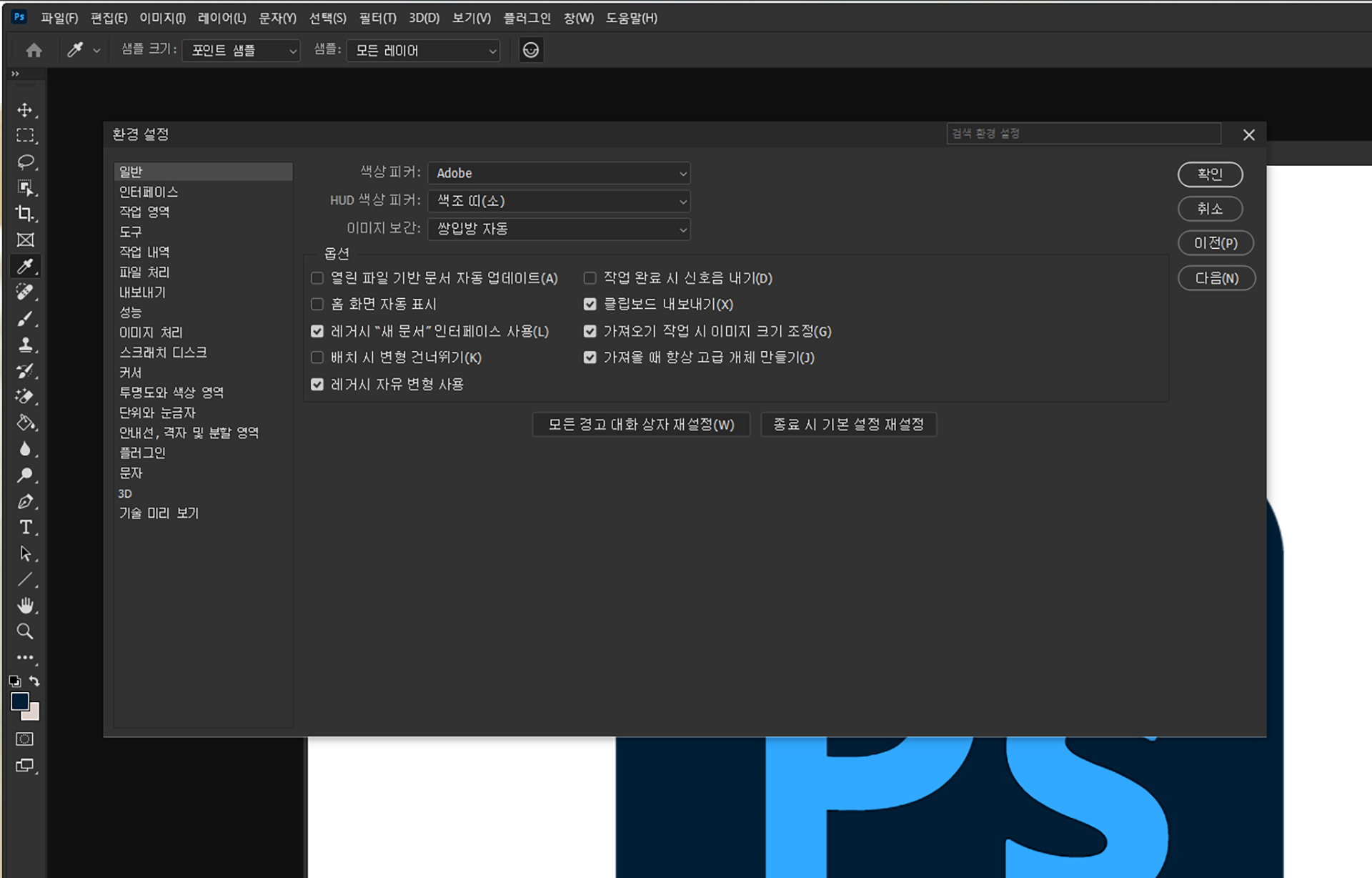
Task: Expand the collapsed toolbar double-arrow
Action: pos(15,74)
